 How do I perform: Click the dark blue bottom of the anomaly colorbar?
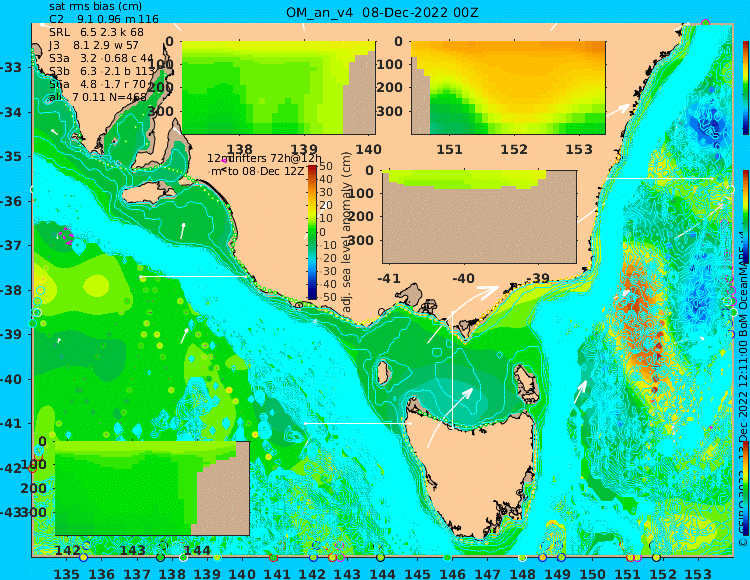point(312,297)
